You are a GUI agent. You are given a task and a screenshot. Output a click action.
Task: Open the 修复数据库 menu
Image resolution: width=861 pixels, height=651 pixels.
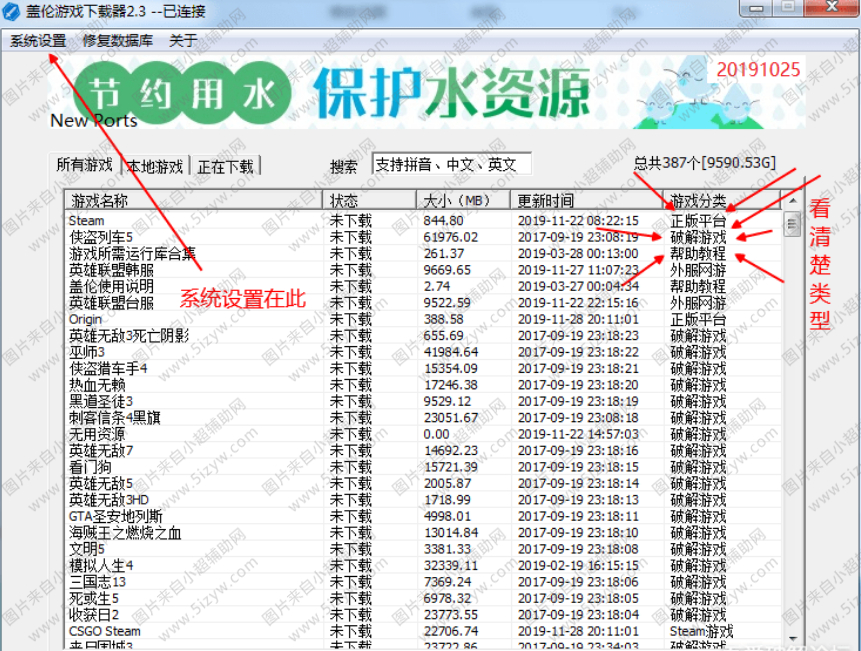tap(118, 41)
